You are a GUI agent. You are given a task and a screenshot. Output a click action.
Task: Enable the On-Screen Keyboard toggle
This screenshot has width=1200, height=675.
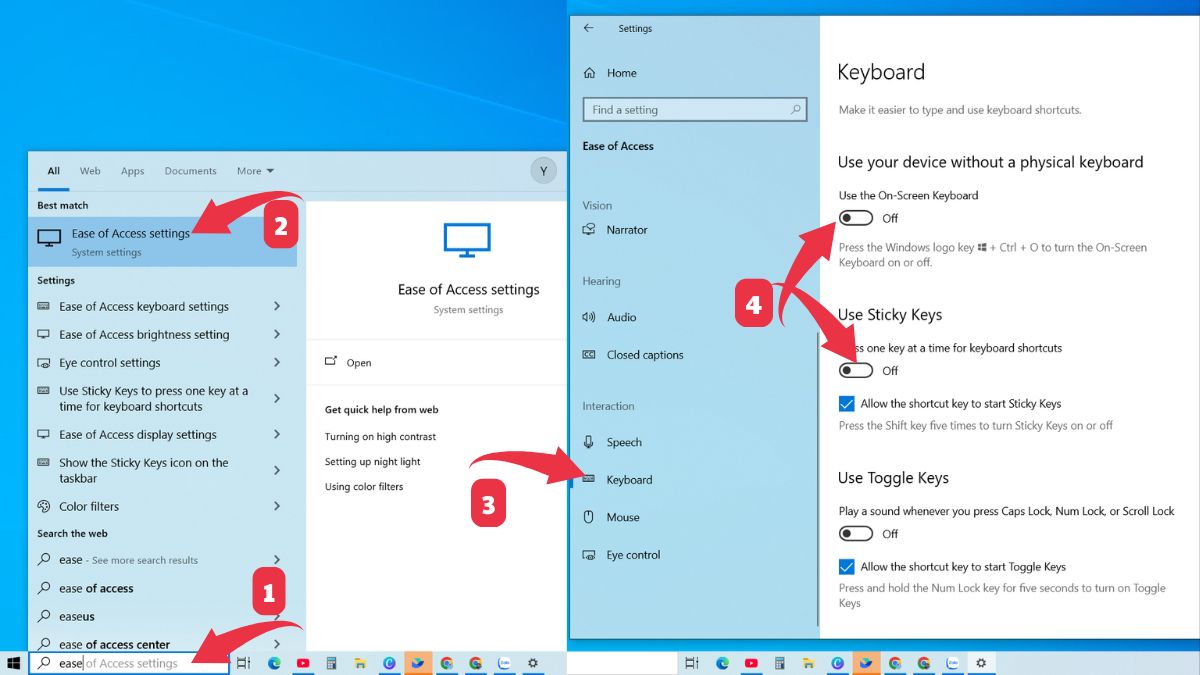click(856, 217)
